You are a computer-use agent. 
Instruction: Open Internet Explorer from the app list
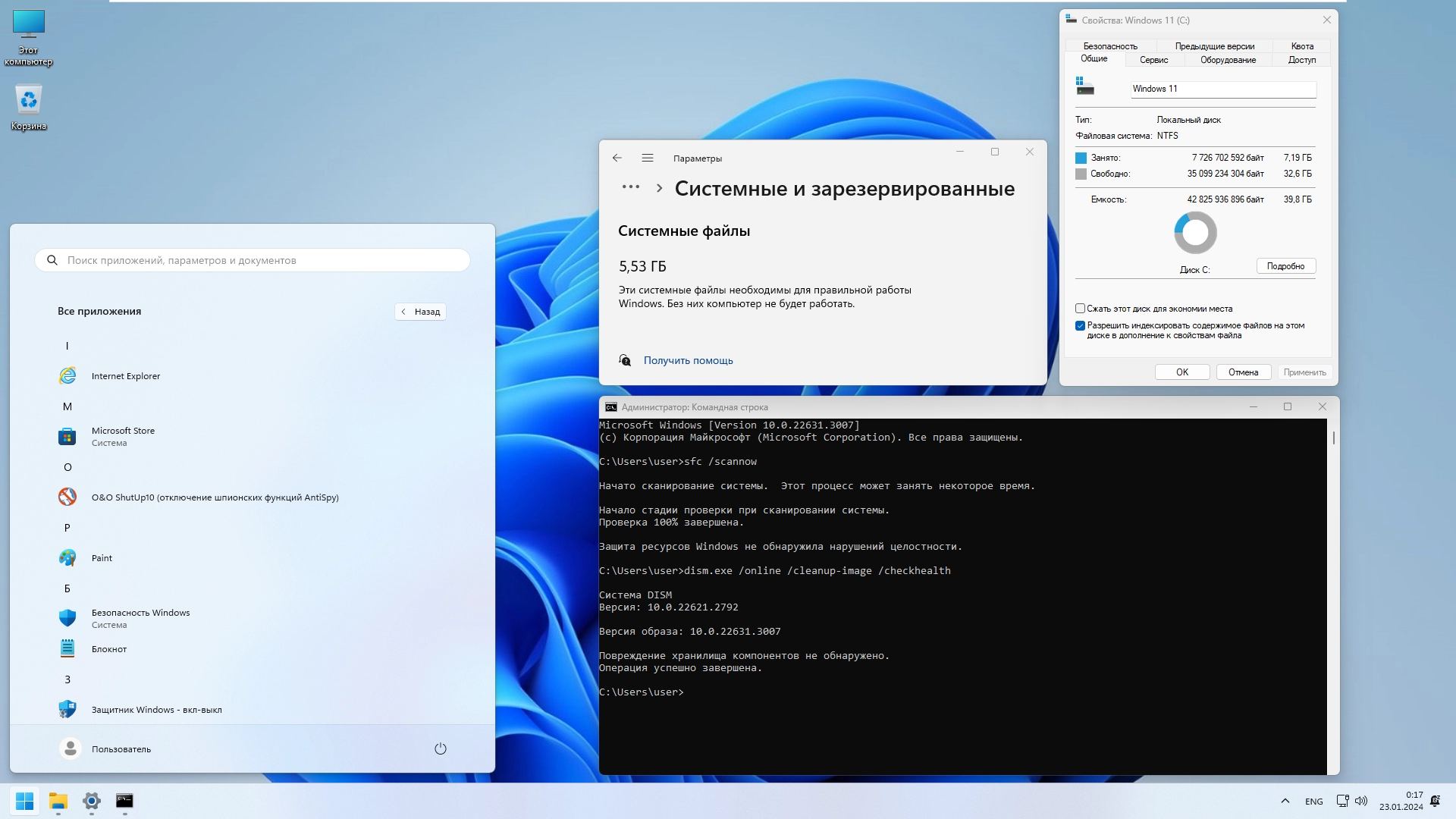tap(125, 376)
